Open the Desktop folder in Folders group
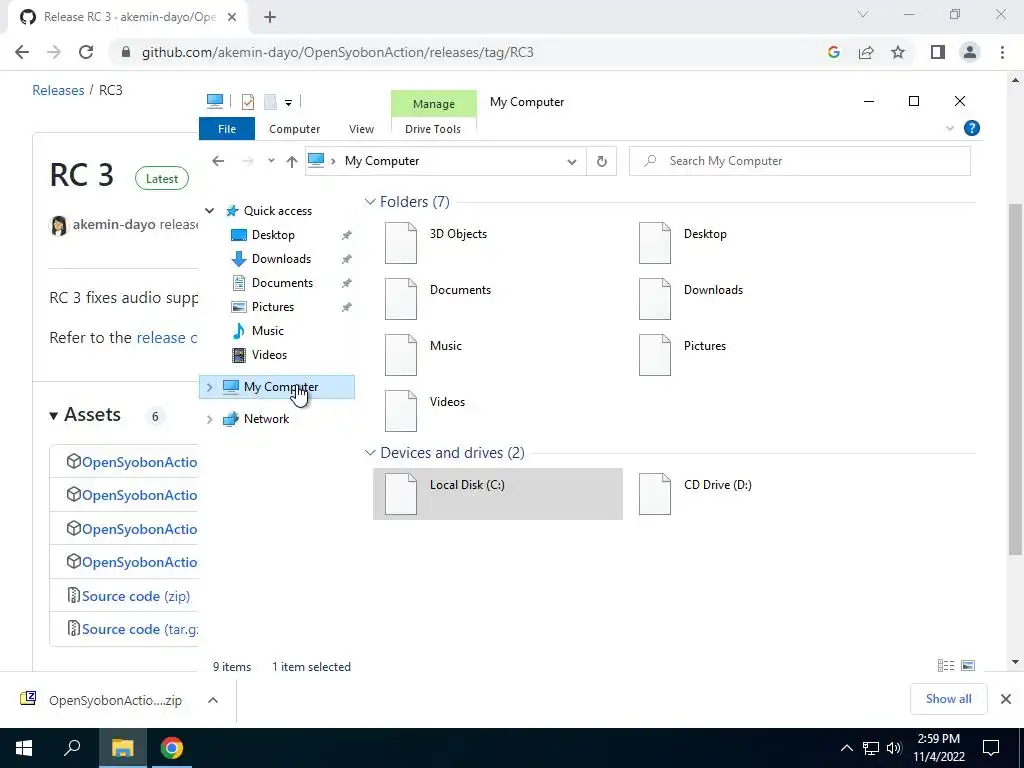This screenshot has height=768, width=1024. [654, 243]
